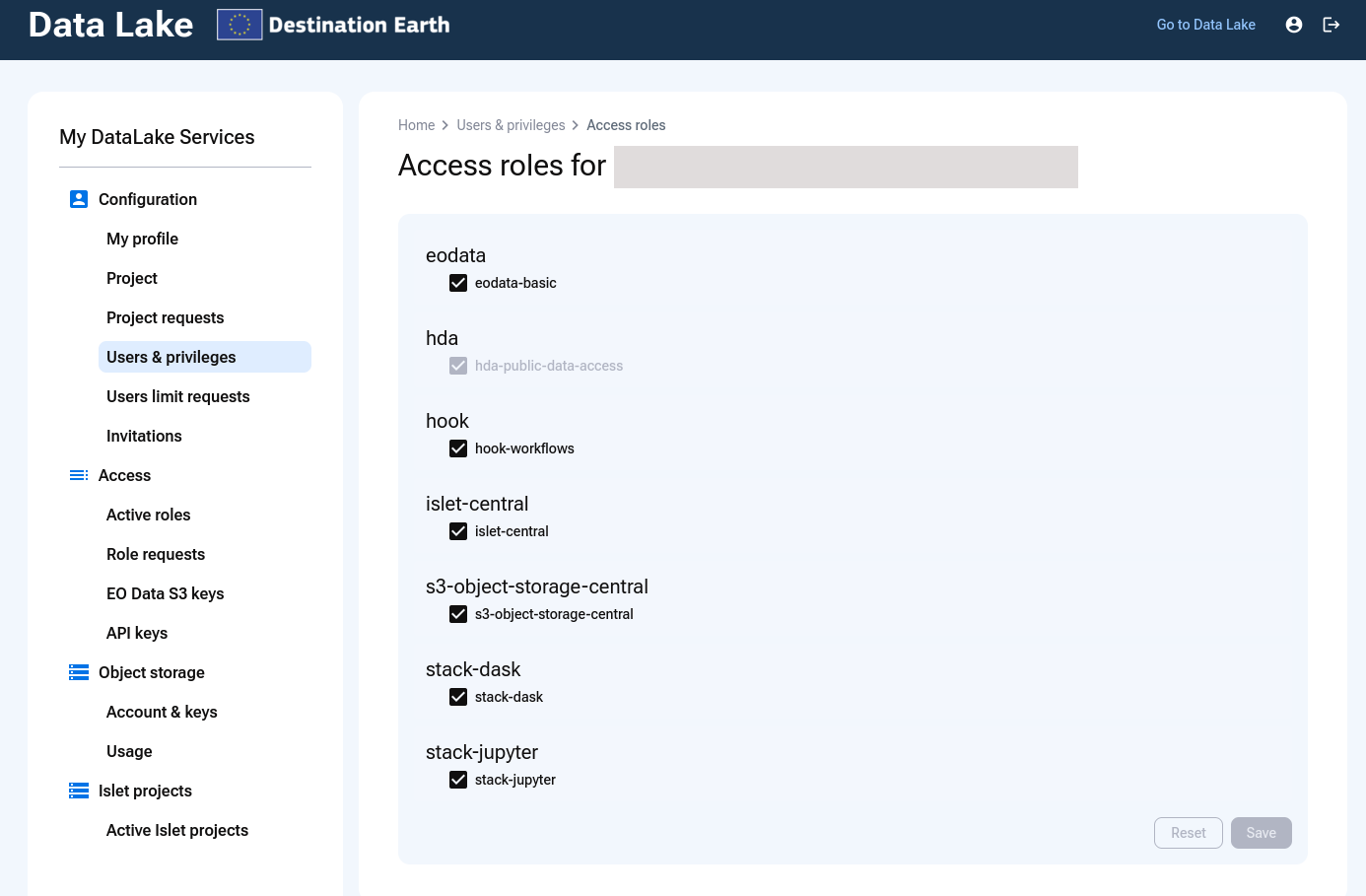
Task: Click the Home breadcrumb link
Action: (416, 125)
